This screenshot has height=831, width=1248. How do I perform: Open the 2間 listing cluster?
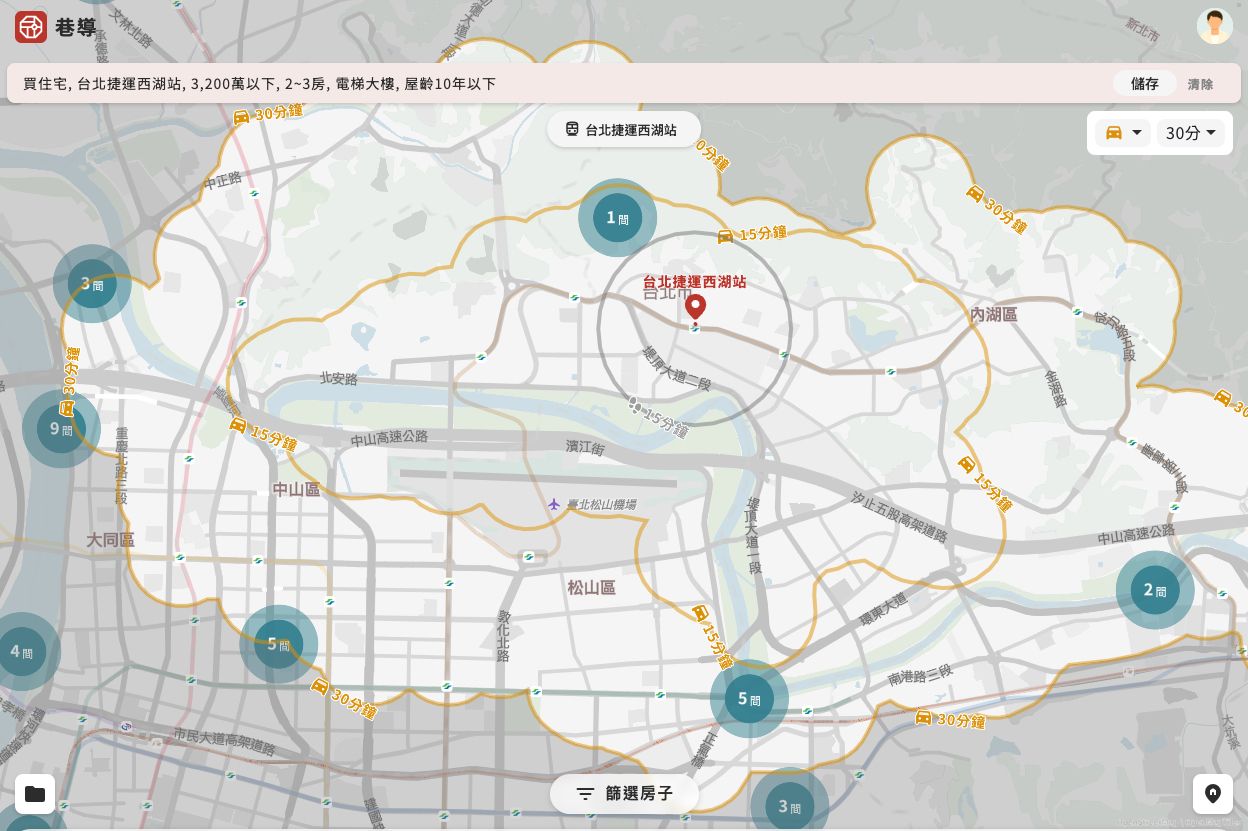(1155, 590)
